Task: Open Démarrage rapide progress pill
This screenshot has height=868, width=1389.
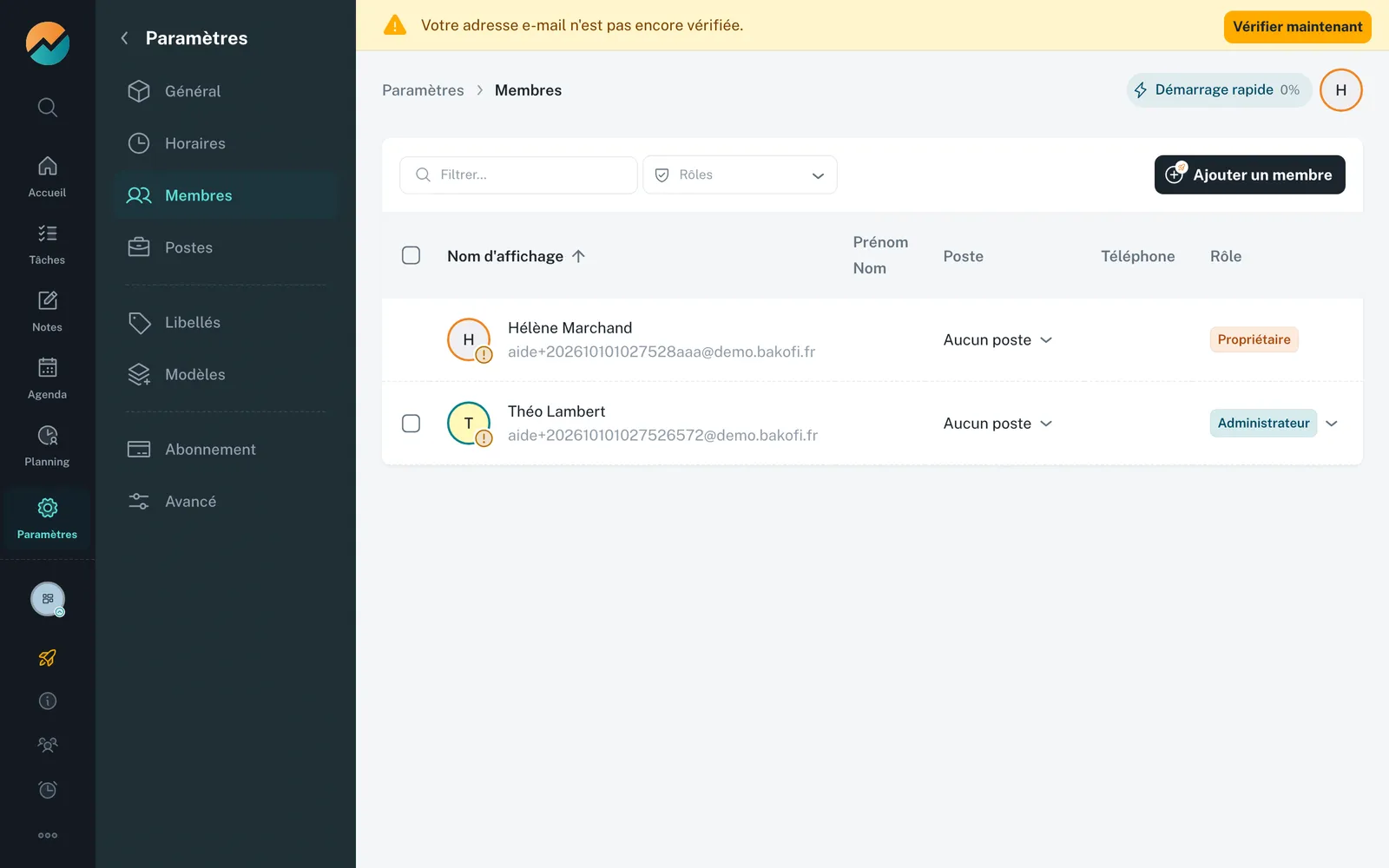Action: (1219, 90)
